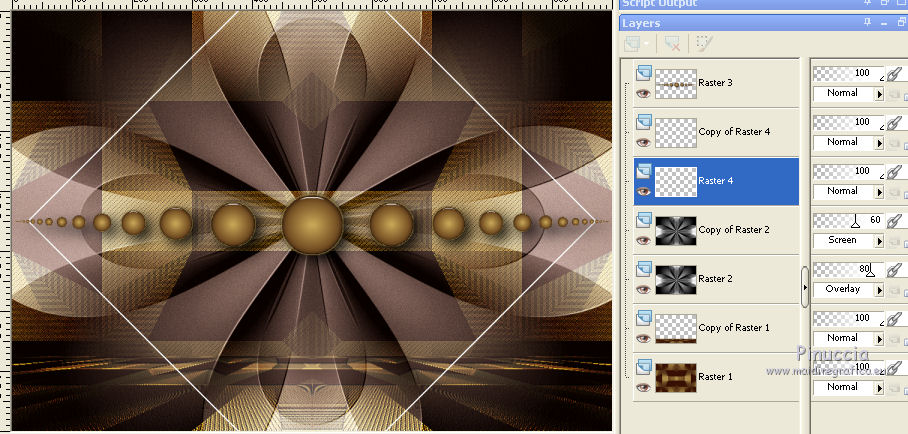Select the layer name "Copy of Raster 2"
This screenshot has width=908, height=434.
click(734, 229)
